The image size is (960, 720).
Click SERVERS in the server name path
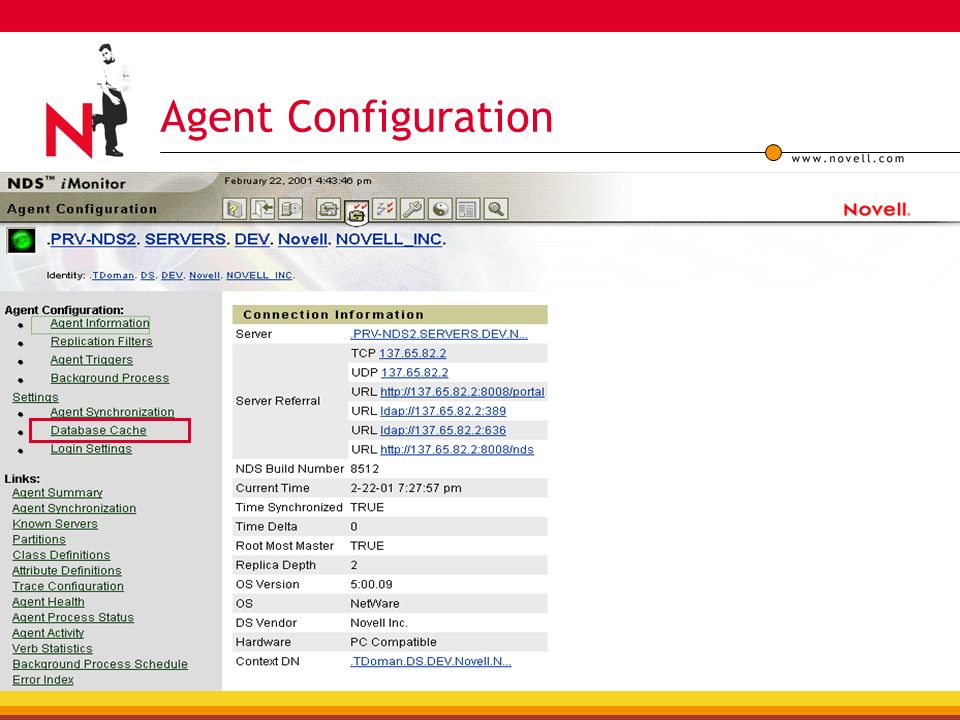click(186, 239)
